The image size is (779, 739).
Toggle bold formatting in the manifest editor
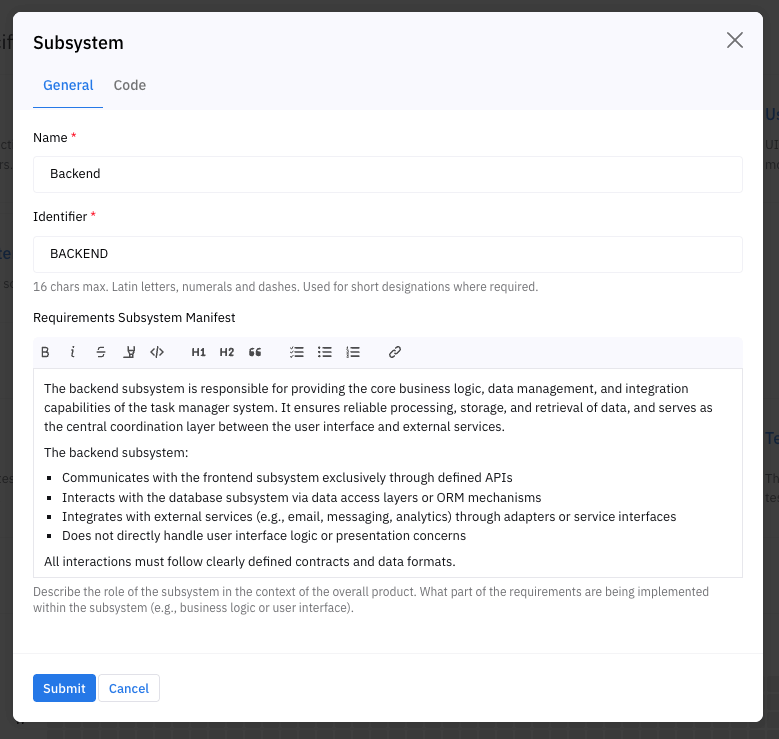tap(45, 352)
